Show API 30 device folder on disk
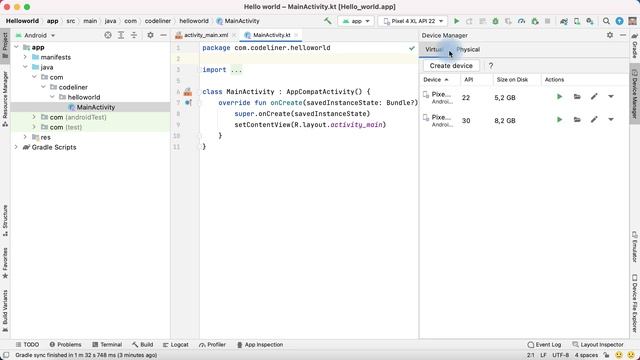This screenshot has width=640, height=360. click(577, 120)
